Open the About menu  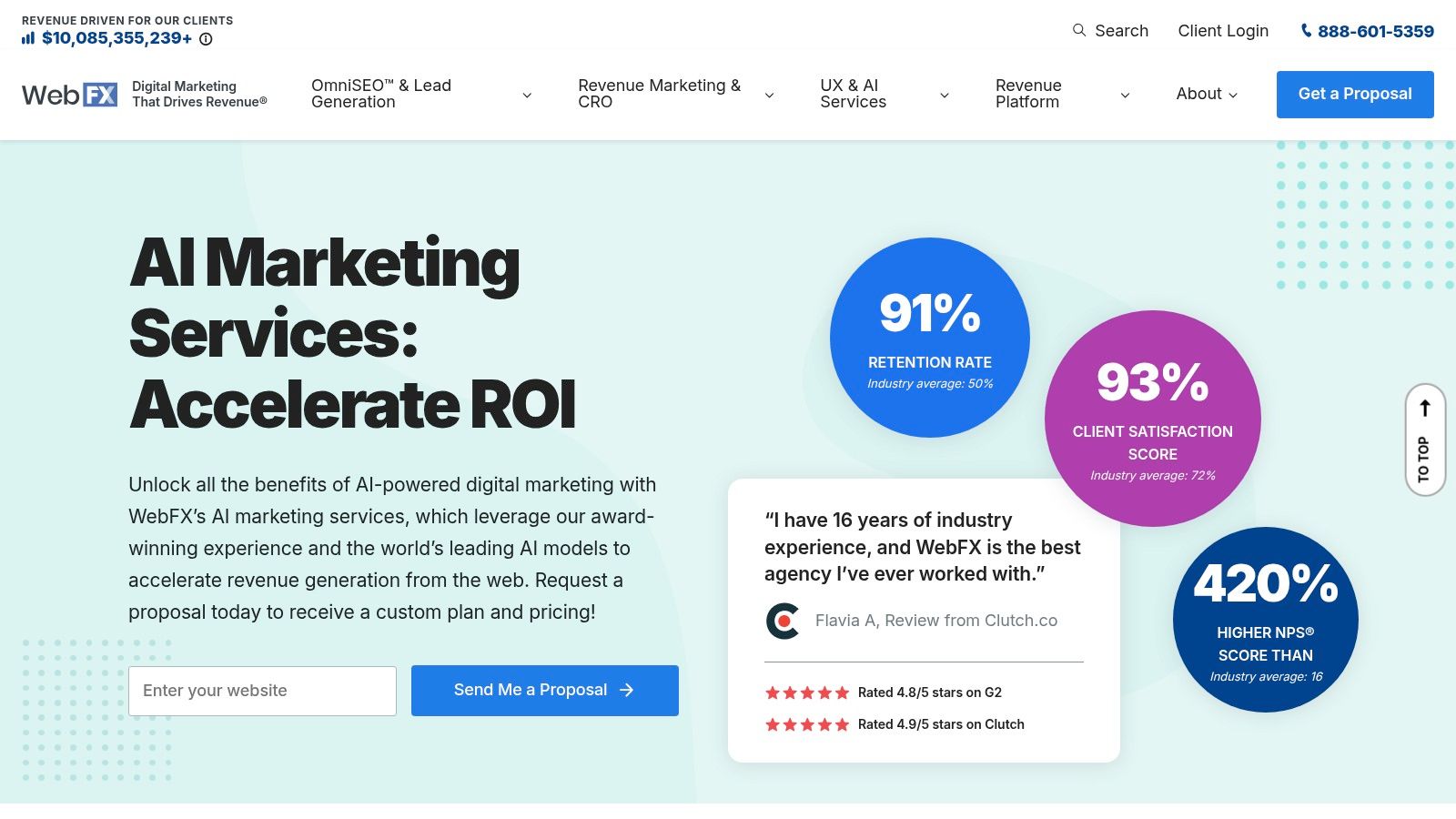(1207, 94)
